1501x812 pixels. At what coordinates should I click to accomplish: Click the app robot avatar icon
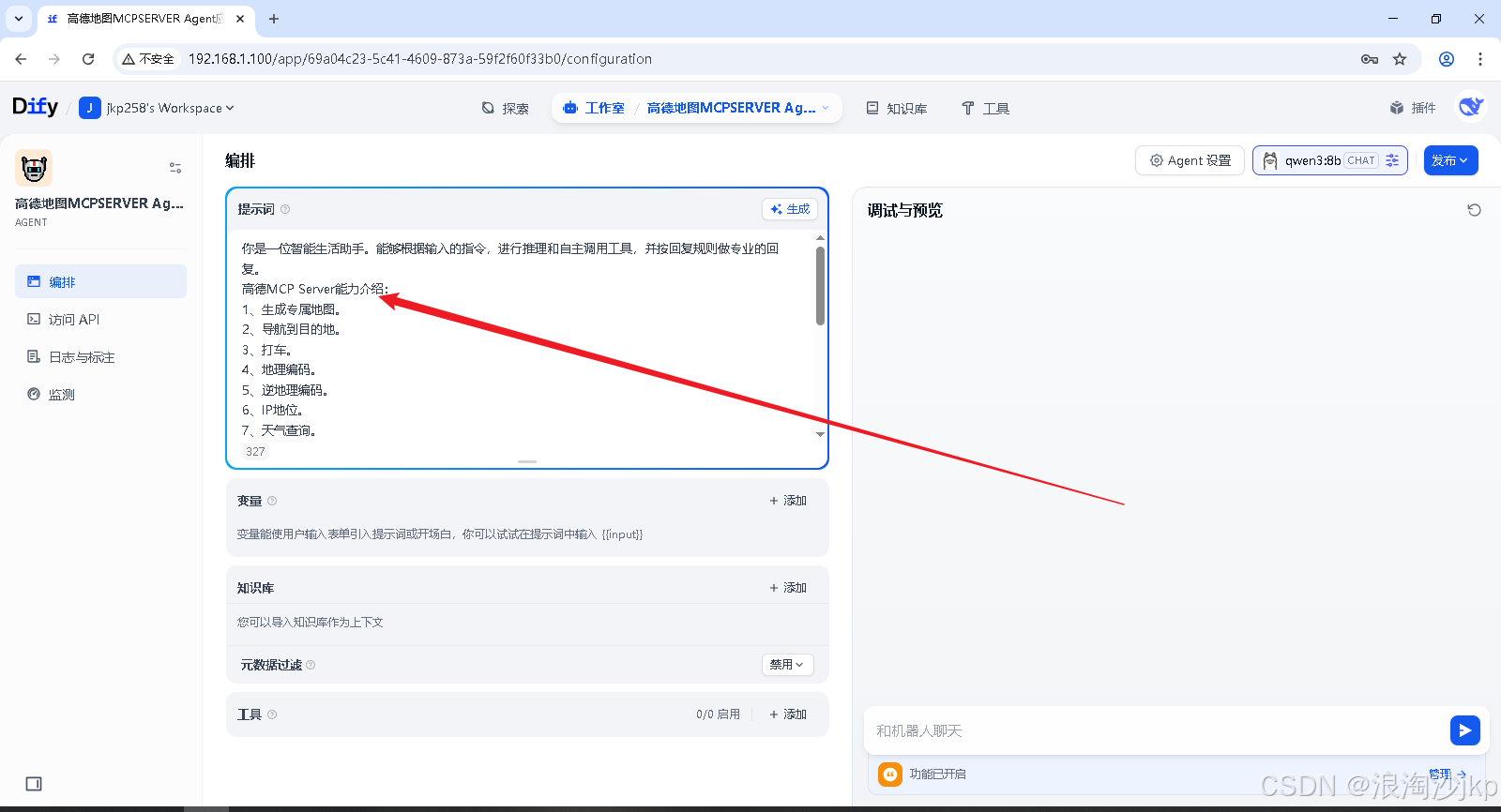[x=34, y=169]
